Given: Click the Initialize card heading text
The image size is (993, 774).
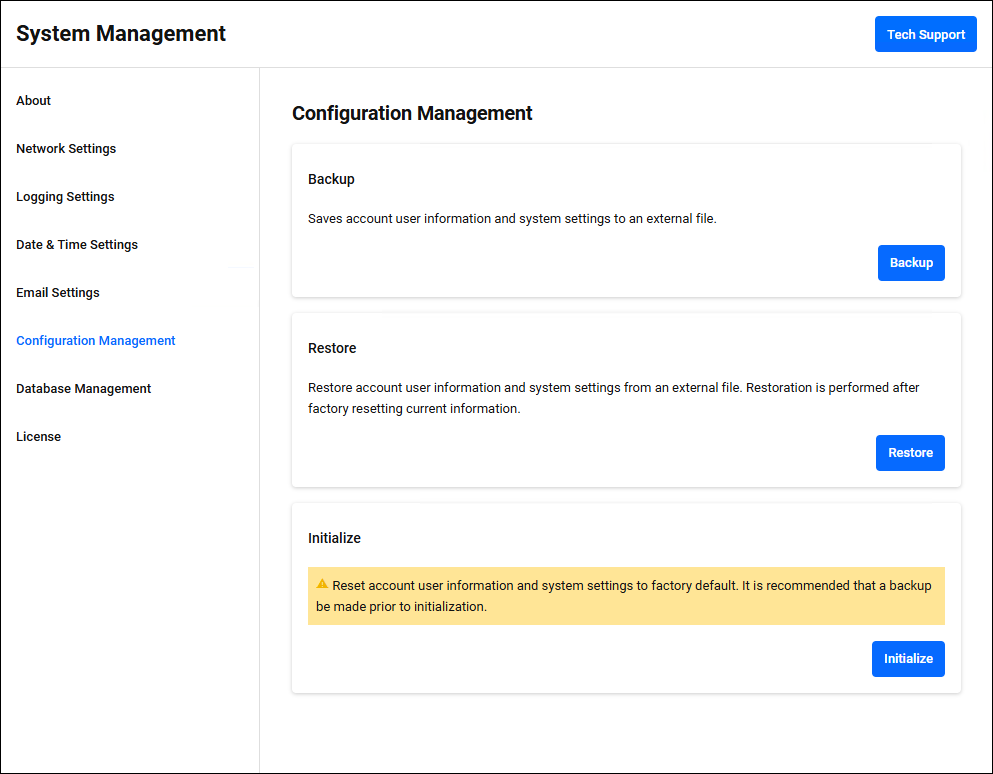Looking at the screenshot, I should (x=334, y=538).
